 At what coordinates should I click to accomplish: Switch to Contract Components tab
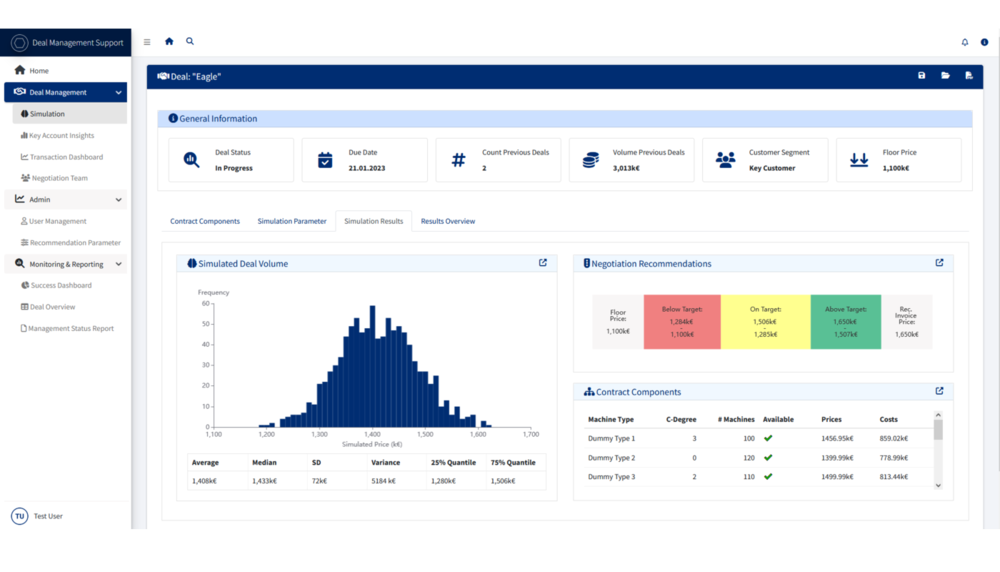pyautogui.click(x=205, y=221)
